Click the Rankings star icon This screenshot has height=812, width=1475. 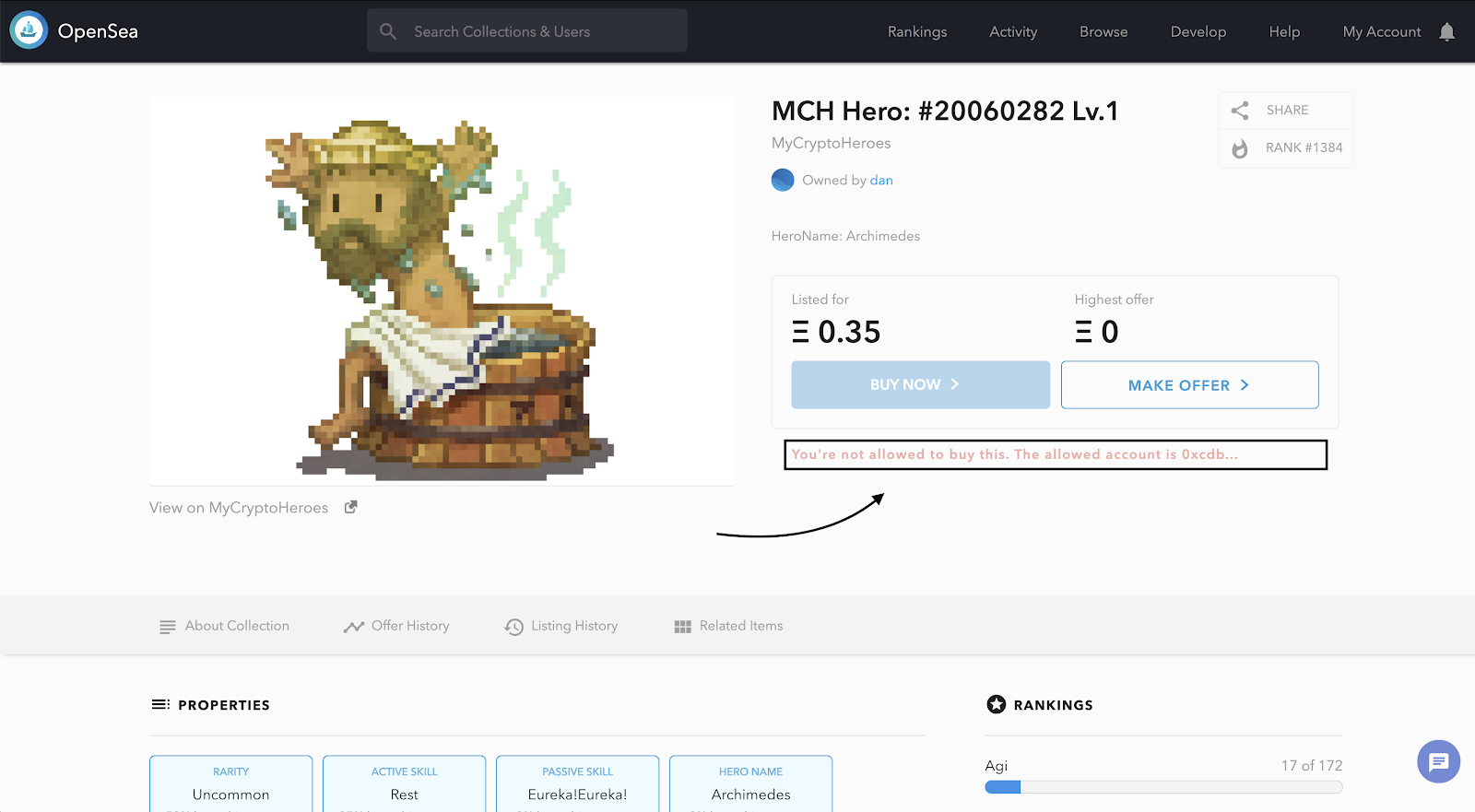click(x=996, y=704)
